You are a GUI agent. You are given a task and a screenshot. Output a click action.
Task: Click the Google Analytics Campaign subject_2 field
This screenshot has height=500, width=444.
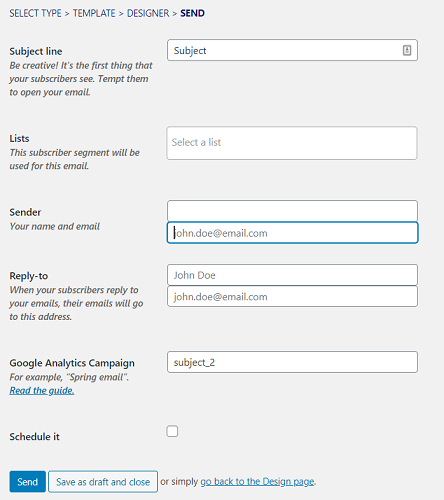point(292,362)
